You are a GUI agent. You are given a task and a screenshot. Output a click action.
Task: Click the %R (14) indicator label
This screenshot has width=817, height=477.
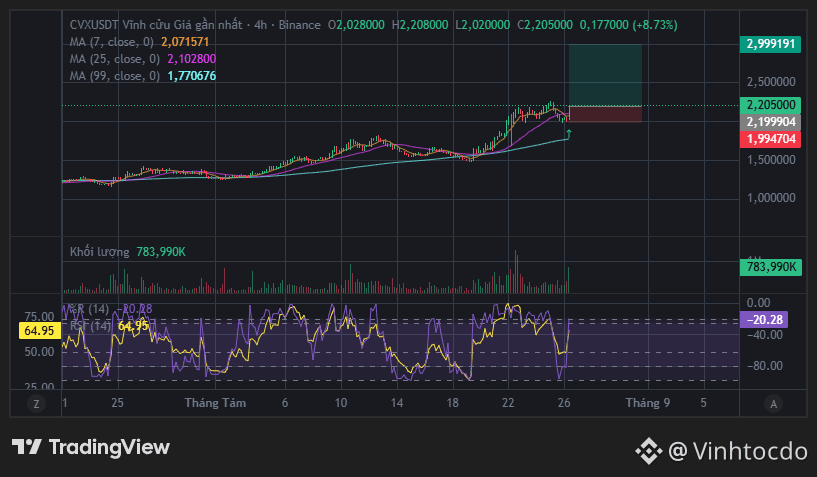coord(89,309)
